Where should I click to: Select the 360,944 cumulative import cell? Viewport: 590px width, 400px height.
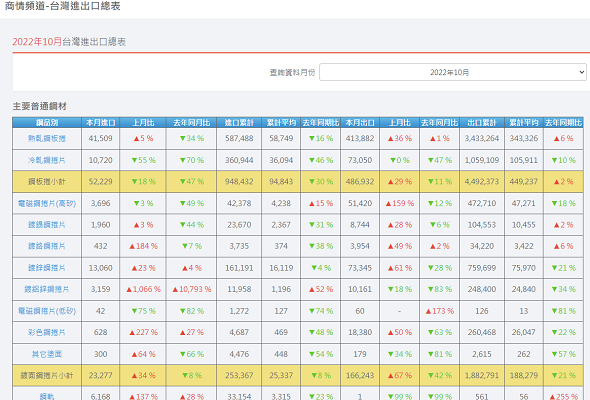click(x=239, y=160)
